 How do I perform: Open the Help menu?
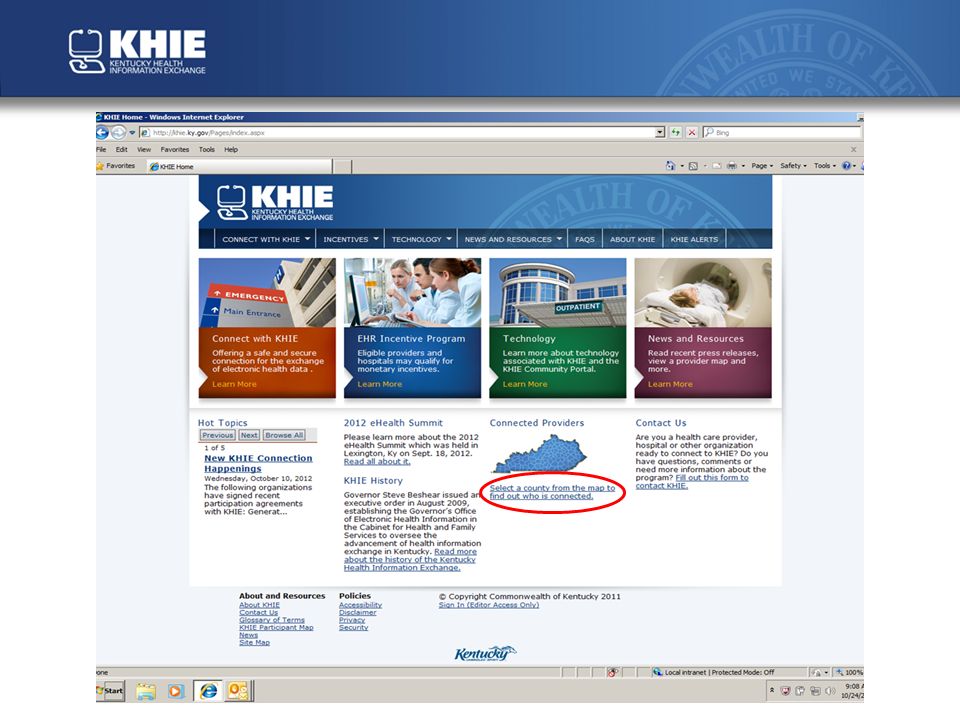(231, 149)
